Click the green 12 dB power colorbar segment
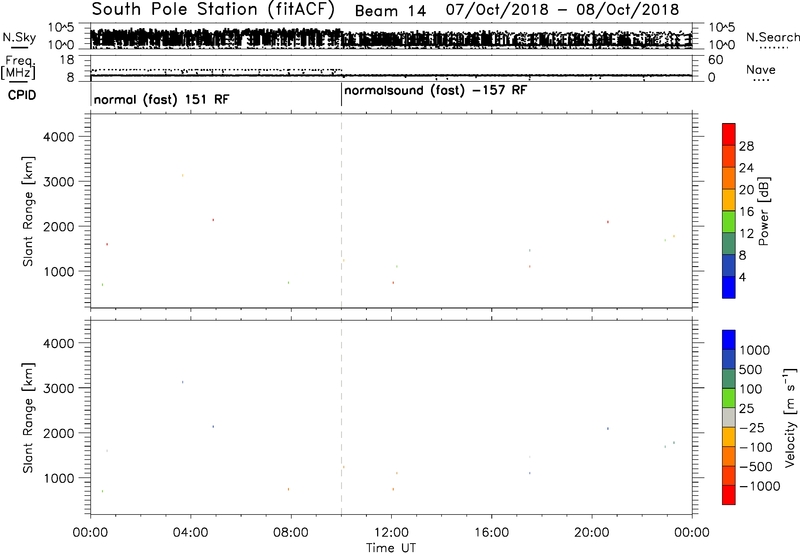 pyautogui.click(x=729, y=222)
